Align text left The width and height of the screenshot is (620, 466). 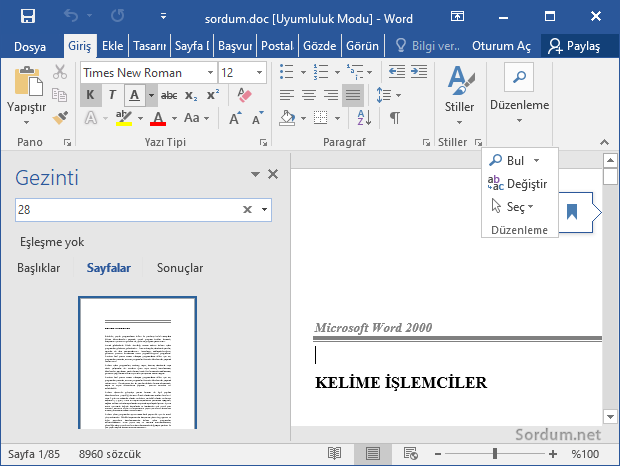(x=287, y=95)
